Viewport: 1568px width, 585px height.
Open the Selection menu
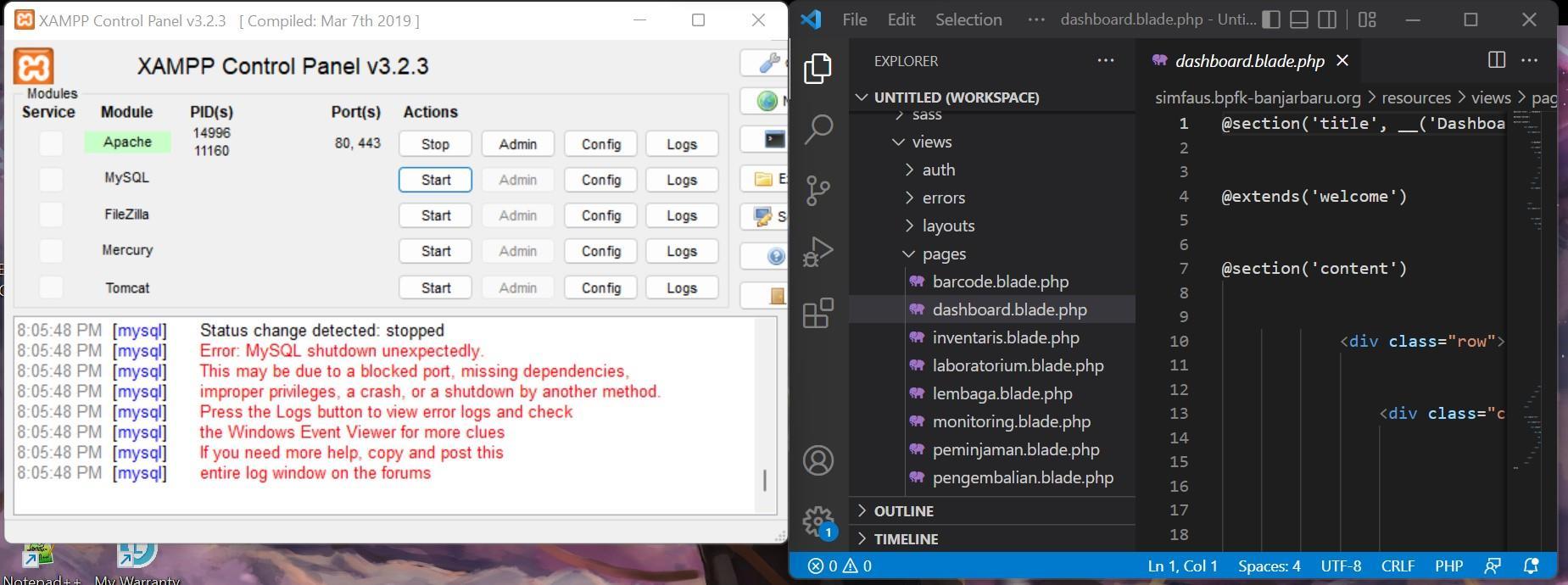pyautogui.click(x=968, y=19)
